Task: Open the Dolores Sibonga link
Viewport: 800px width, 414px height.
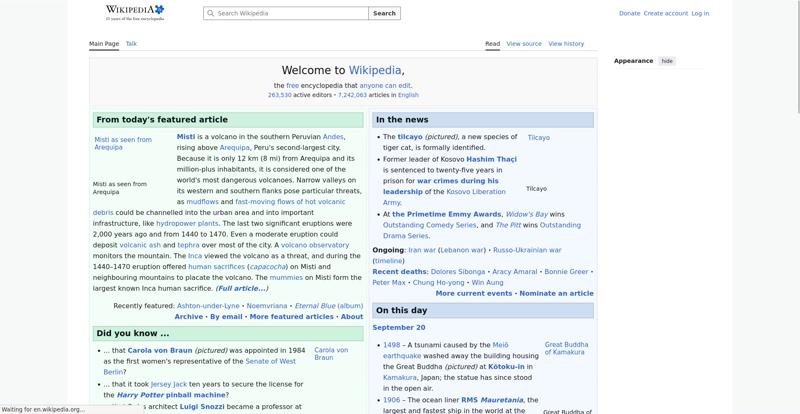Action: pos(458,272)
